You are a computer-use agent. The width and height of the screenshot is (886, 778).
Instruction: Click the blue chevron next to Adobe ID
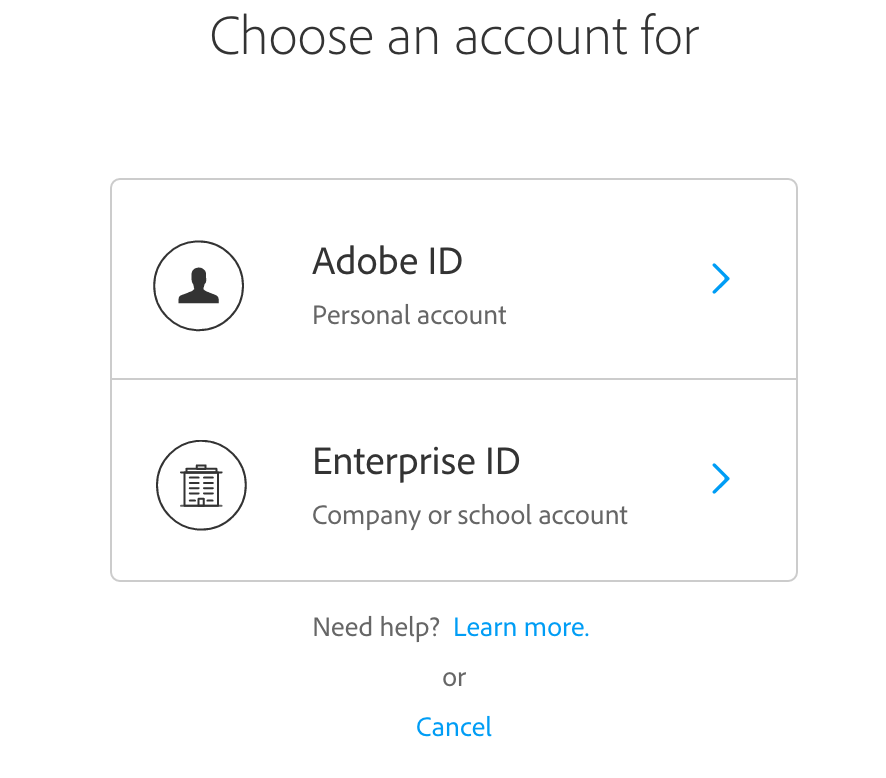pyautogui.click(x=721, y=279)
